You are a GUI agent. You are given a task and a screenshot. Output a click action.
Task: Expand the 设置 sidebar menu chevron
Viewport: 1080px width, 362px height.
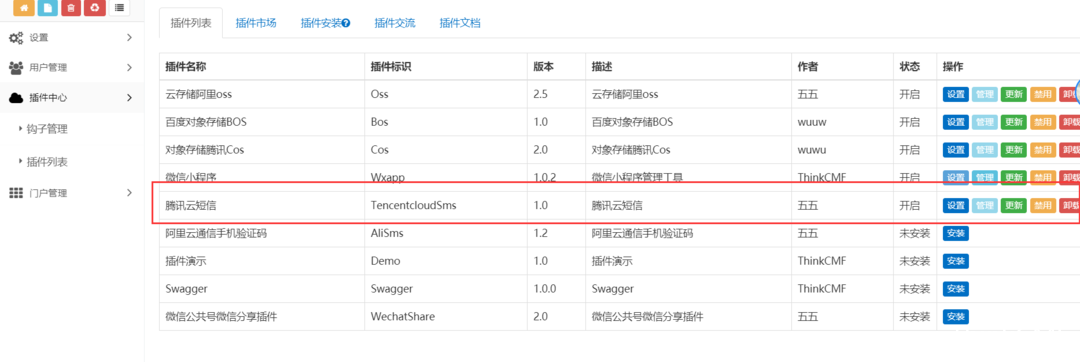click(129, 38)
